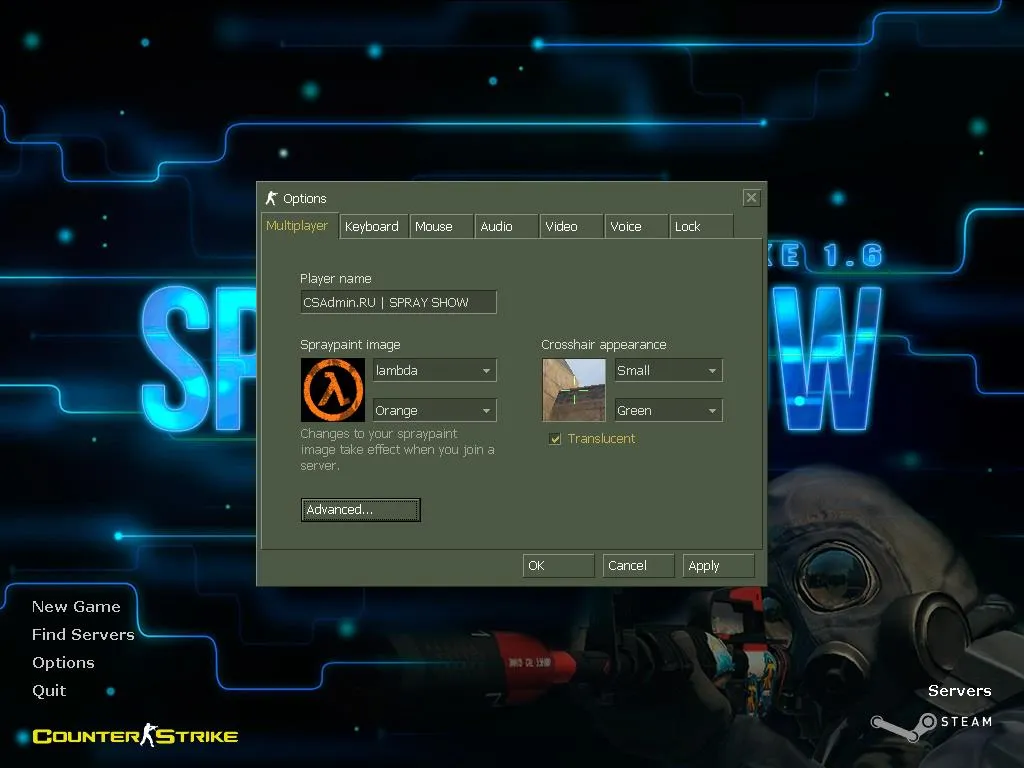Click the Counter-Strike logo
The height and width of the screenshot is (768, 1024).
click(x=135, y=736)
